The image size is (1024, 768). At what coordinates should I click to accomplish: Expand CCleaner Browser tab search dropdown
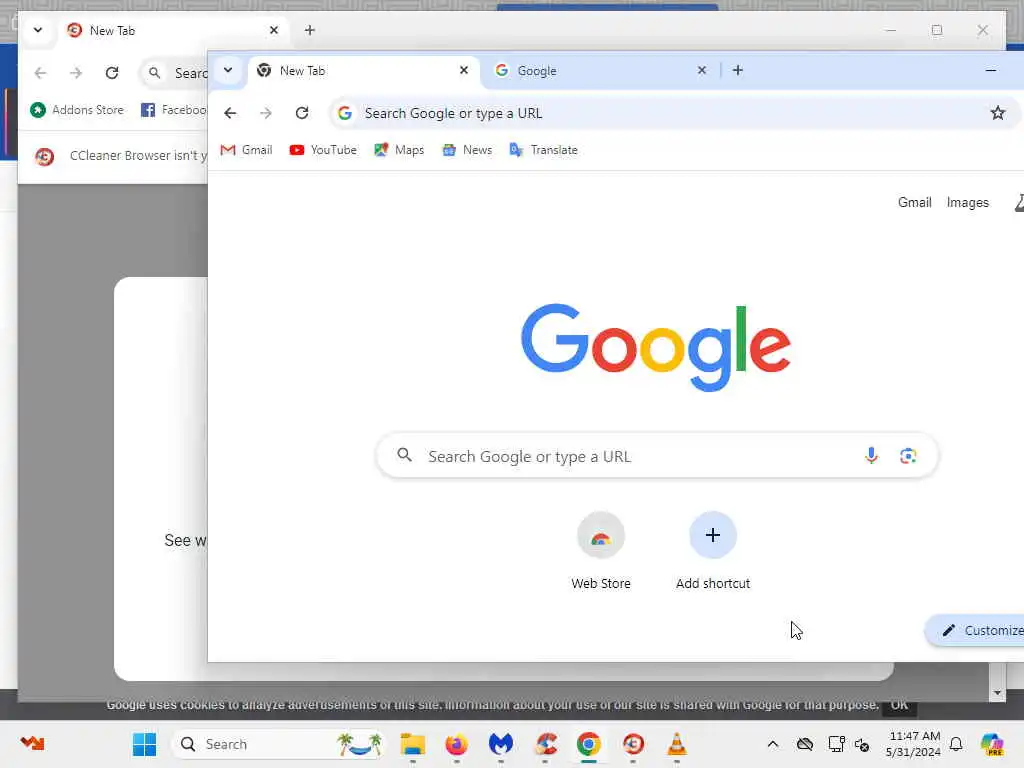(x=38, y=30)
